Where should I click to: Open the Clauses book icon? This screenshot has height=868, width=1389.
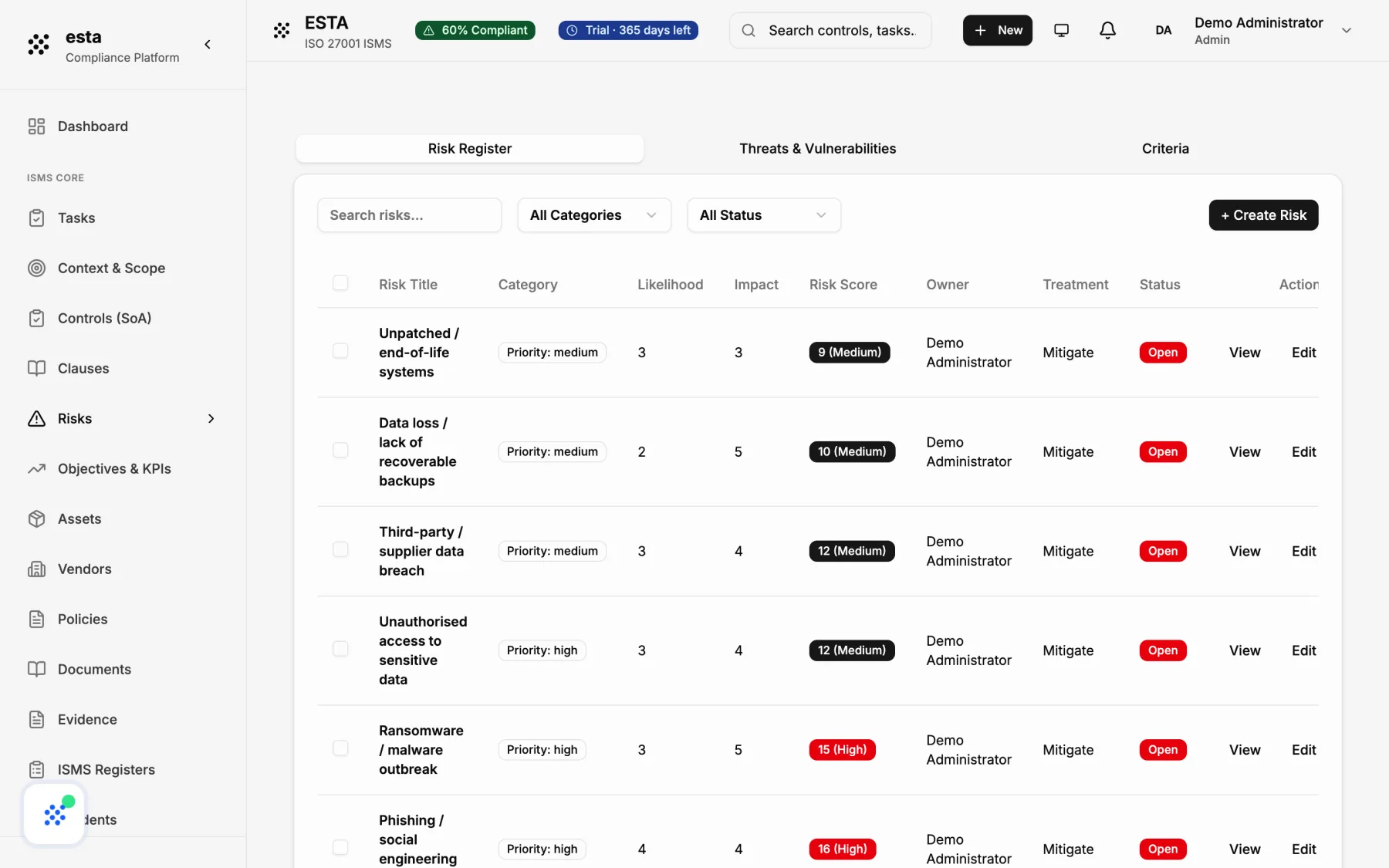click(x=36, y=369)
